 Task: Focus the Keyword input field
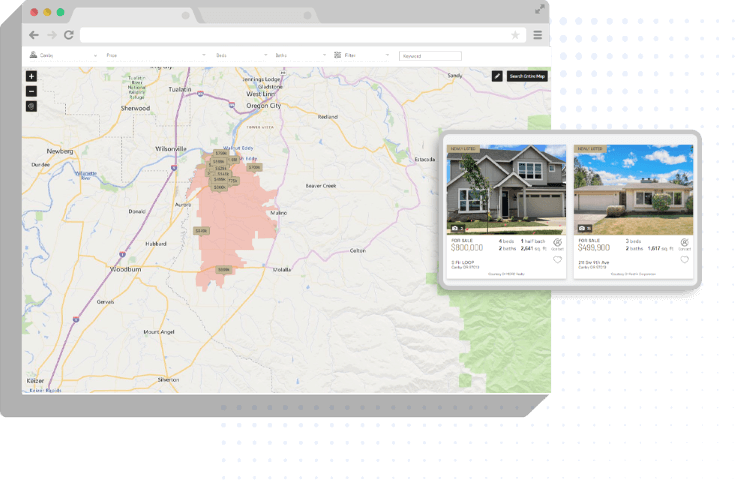(x=430, y=56)
